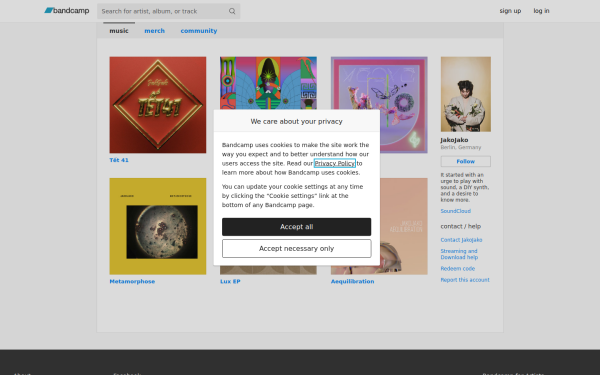Open the Lux EP title link
Viewport: 600px width, 375px height.
[x=230, y=281]
